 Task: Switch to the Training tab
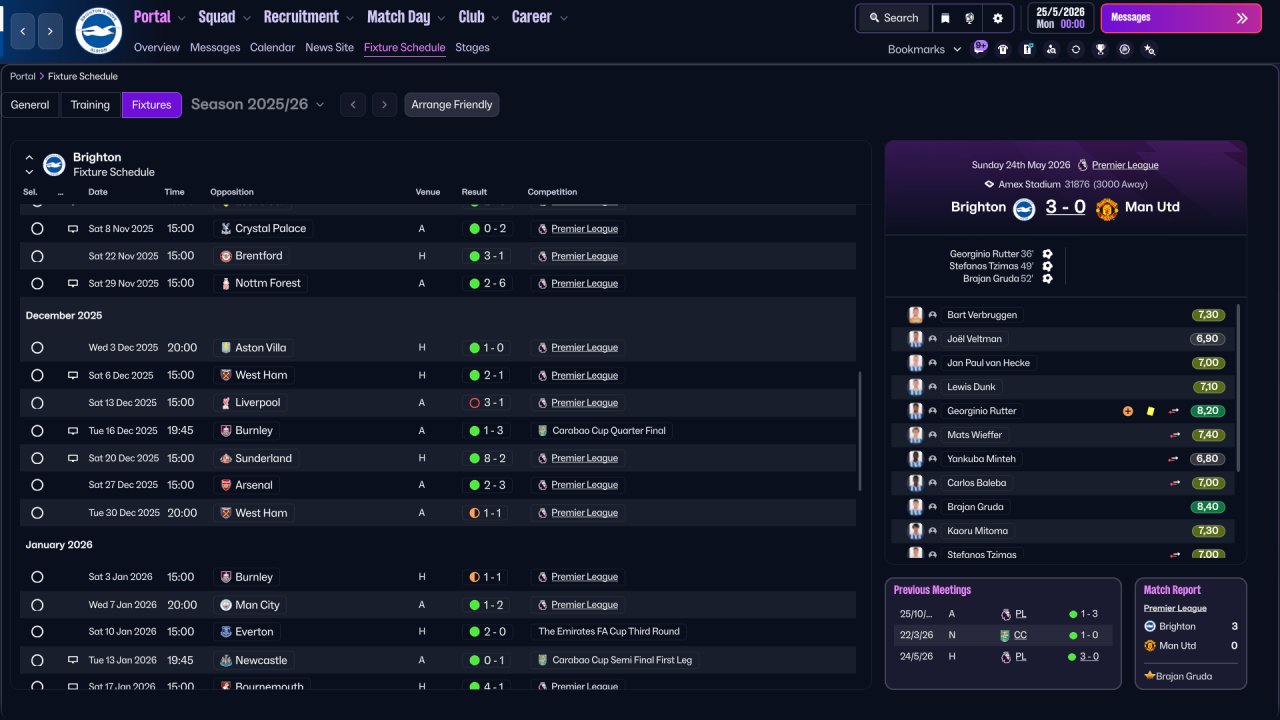coord(91,105)
